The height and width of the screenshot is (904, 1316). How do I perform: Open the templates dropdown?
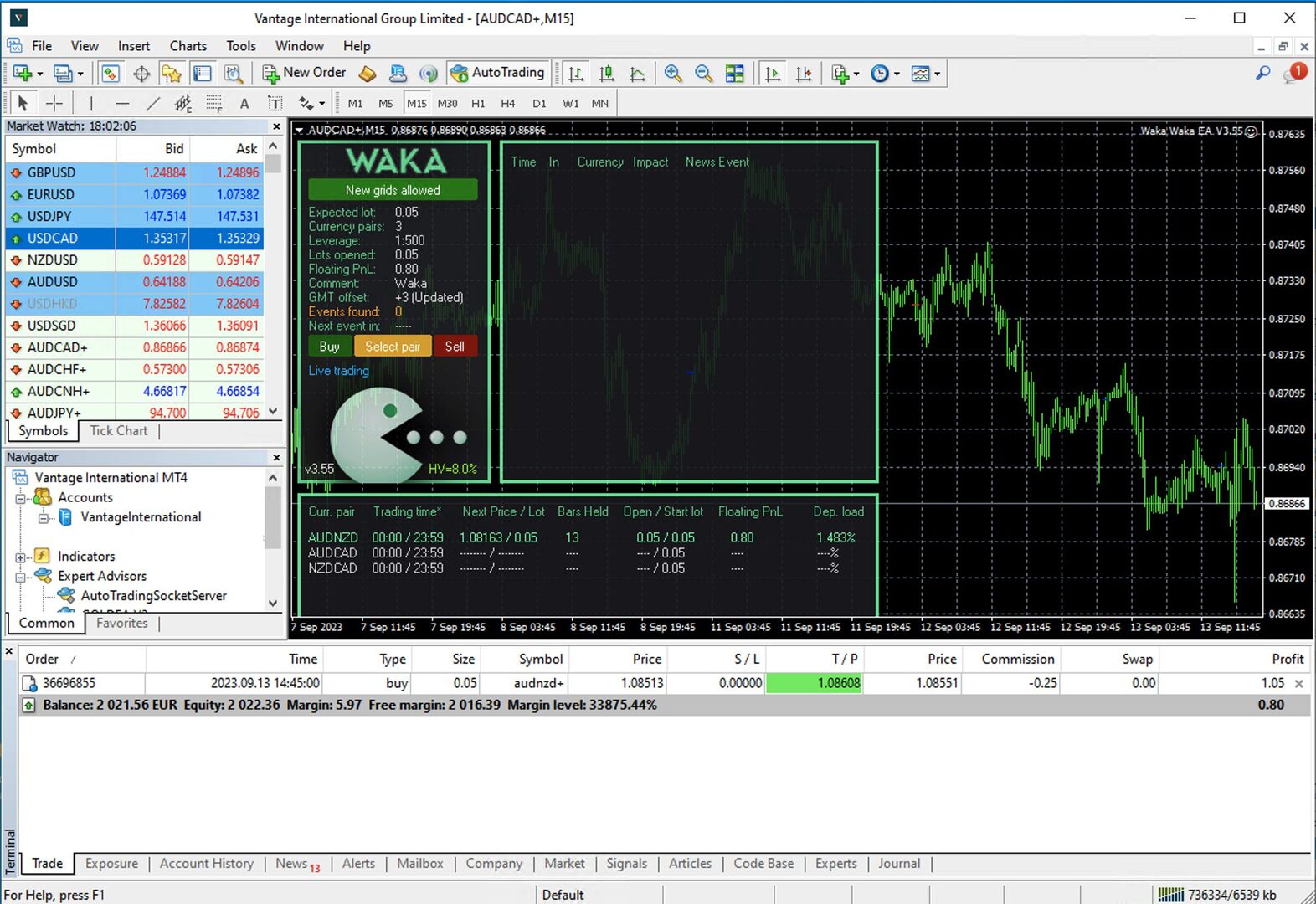[x=925, y=74]
